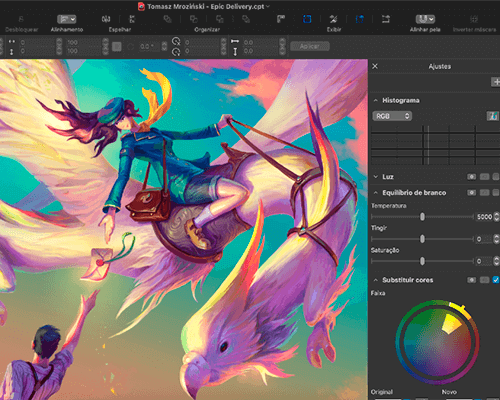Click the Temperatura value field 5000
Image resolution: width=500 pixels, height=400 pixels.
484,217
